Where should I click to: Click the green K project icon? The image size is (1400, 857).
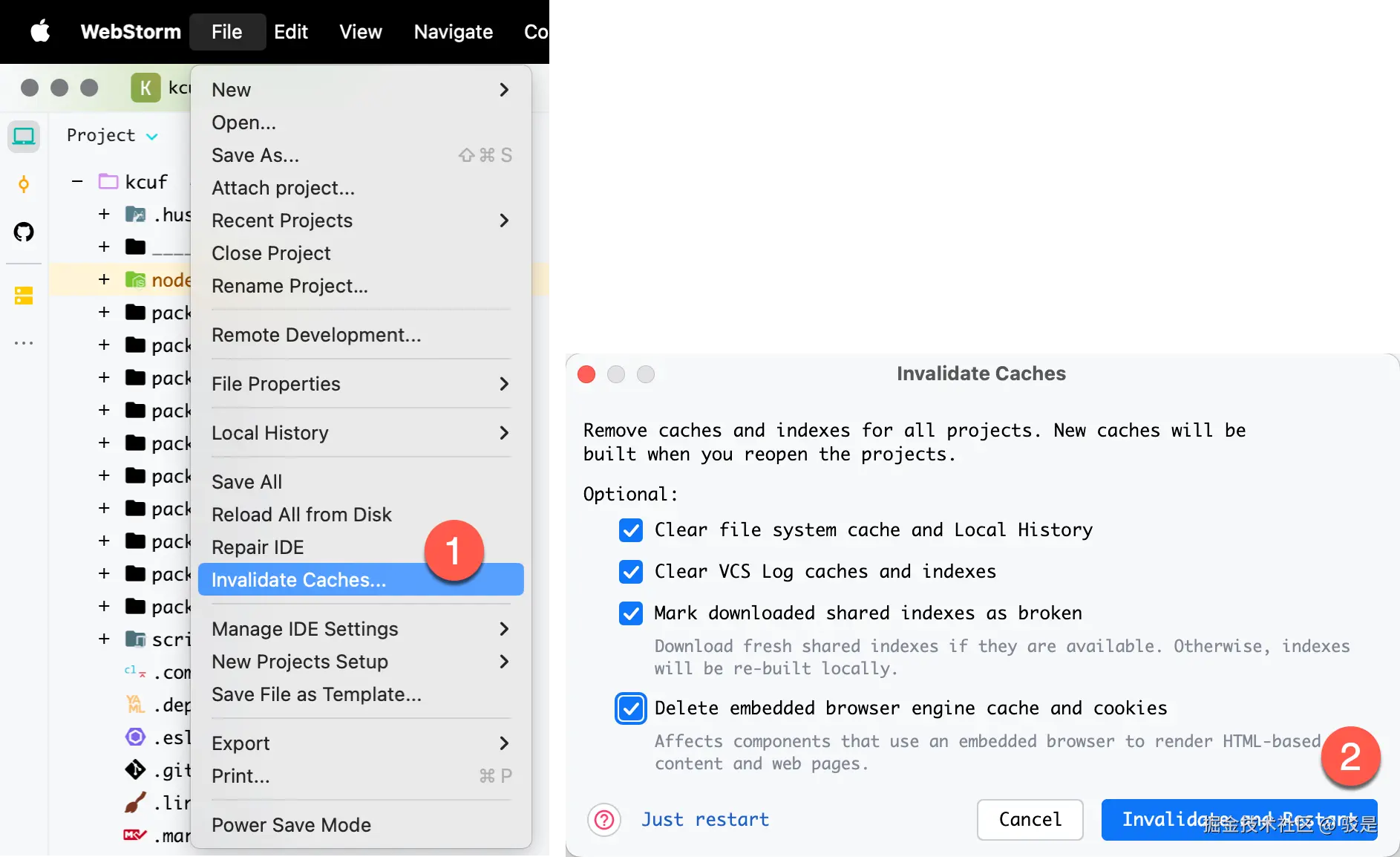point(145,88)
